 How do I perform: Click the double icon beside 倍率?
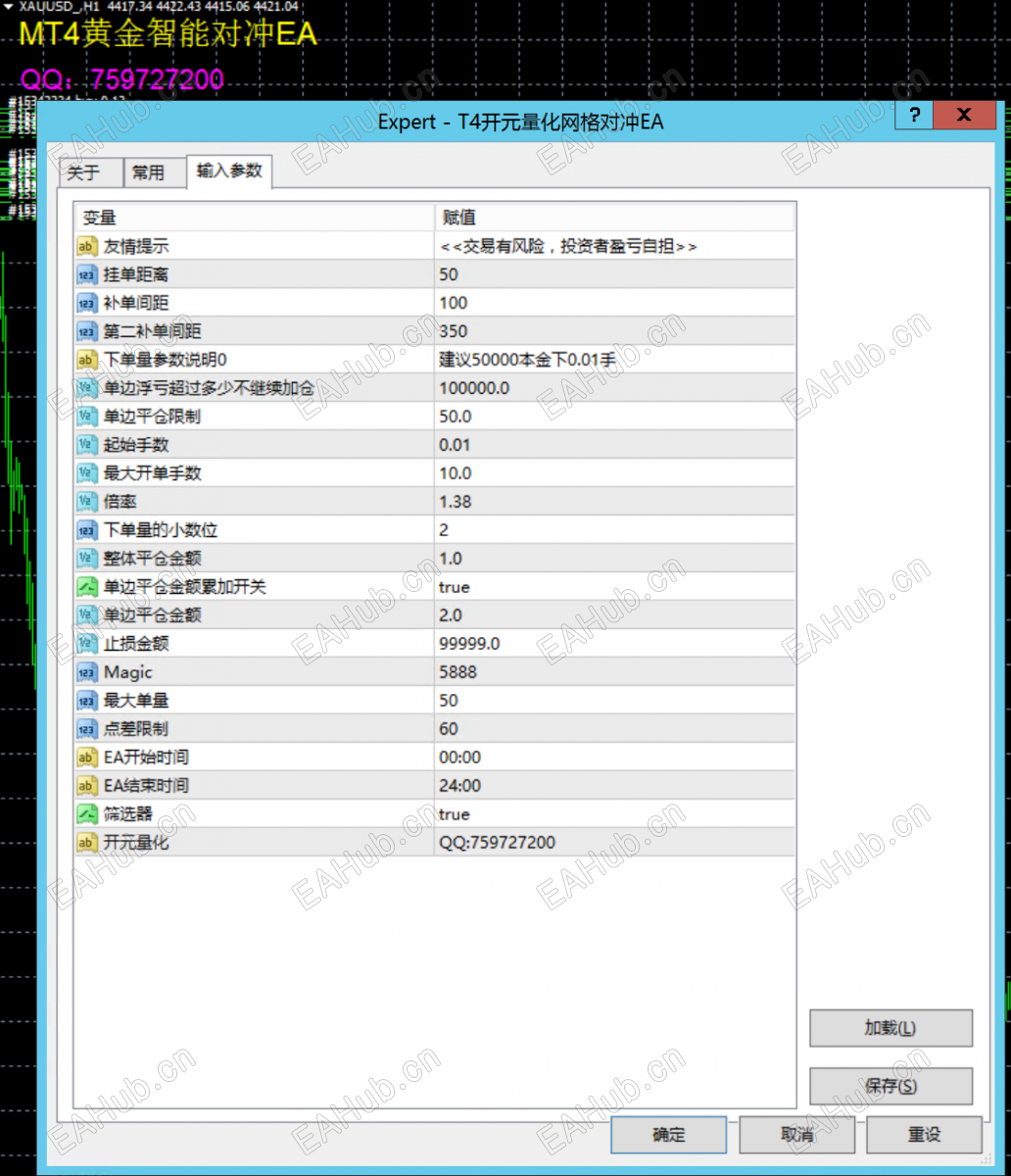click(x=87, y=502)
